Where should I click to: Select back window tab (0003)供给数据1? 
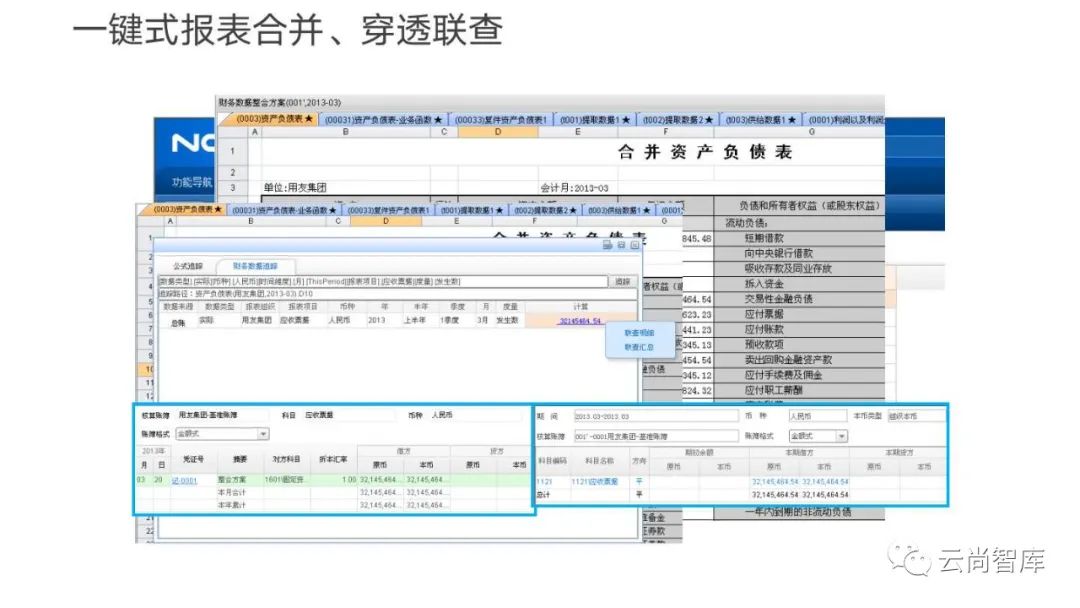(x=760, y=120)
